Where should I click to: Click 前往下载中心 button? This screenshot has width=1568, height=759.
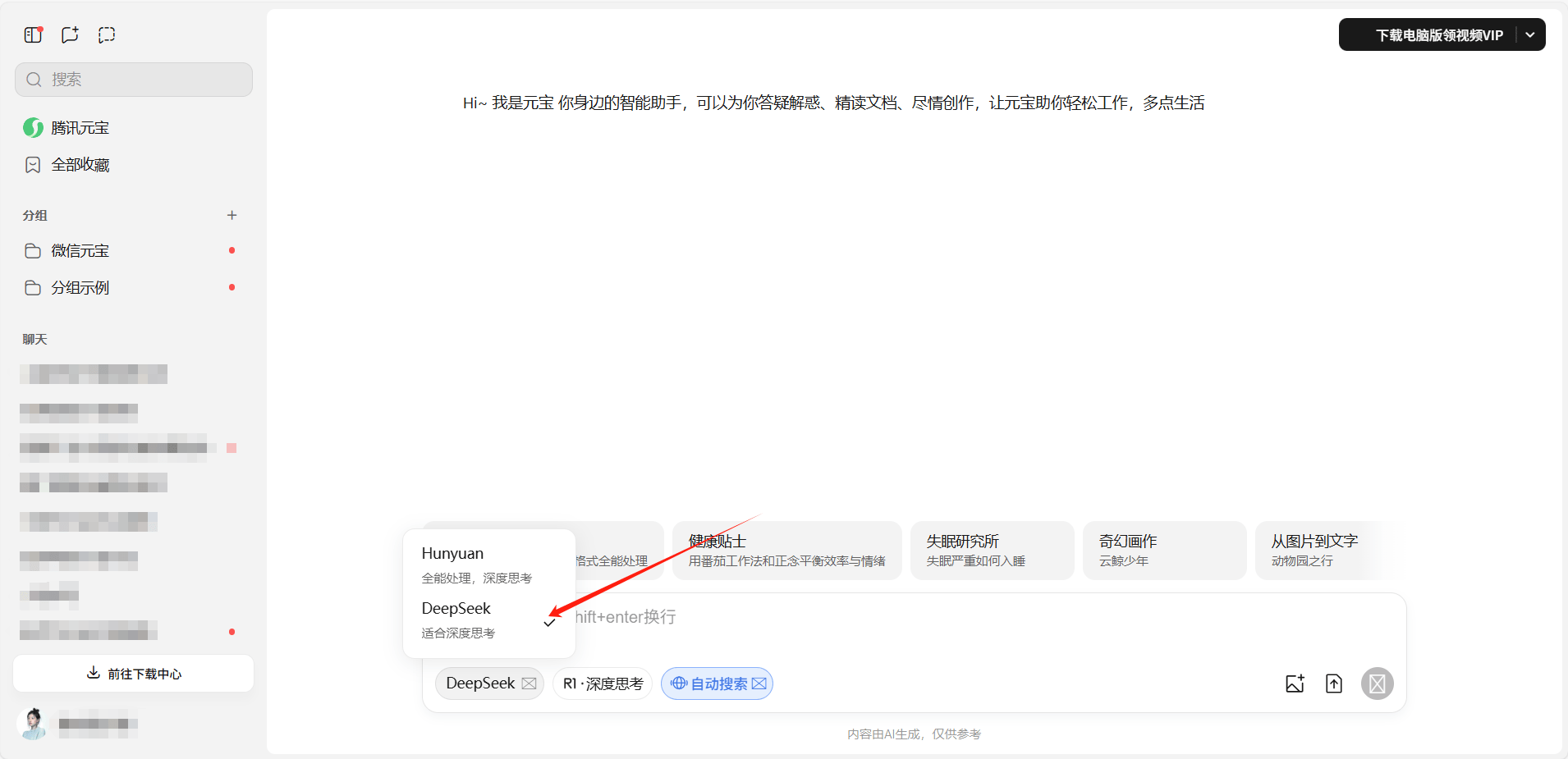point(134,674)
